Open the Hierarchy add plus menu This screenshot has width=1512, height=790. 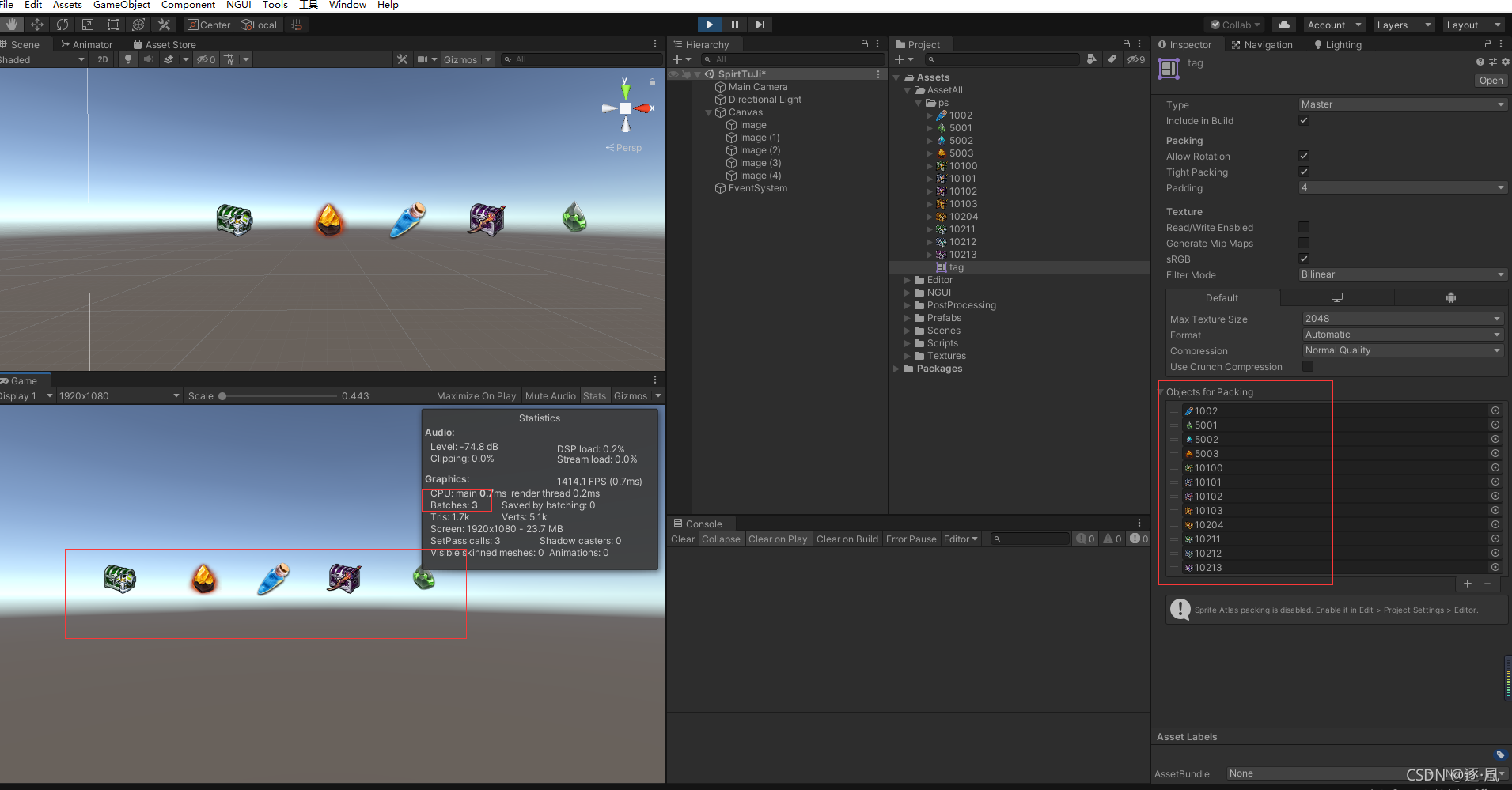680,59
